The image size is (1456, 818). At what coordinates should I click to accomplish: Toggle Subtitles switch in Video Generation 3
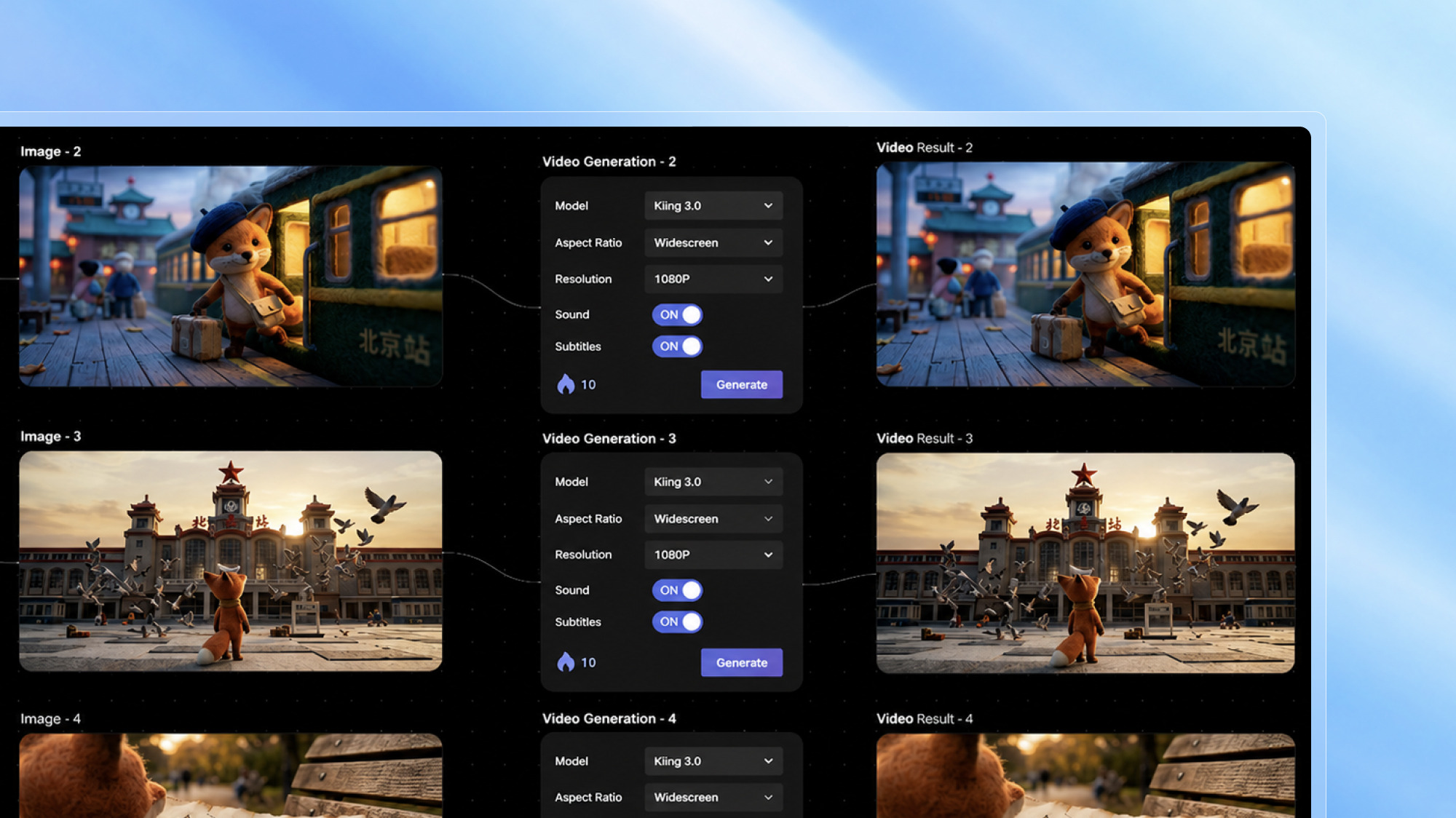point(677,622)
